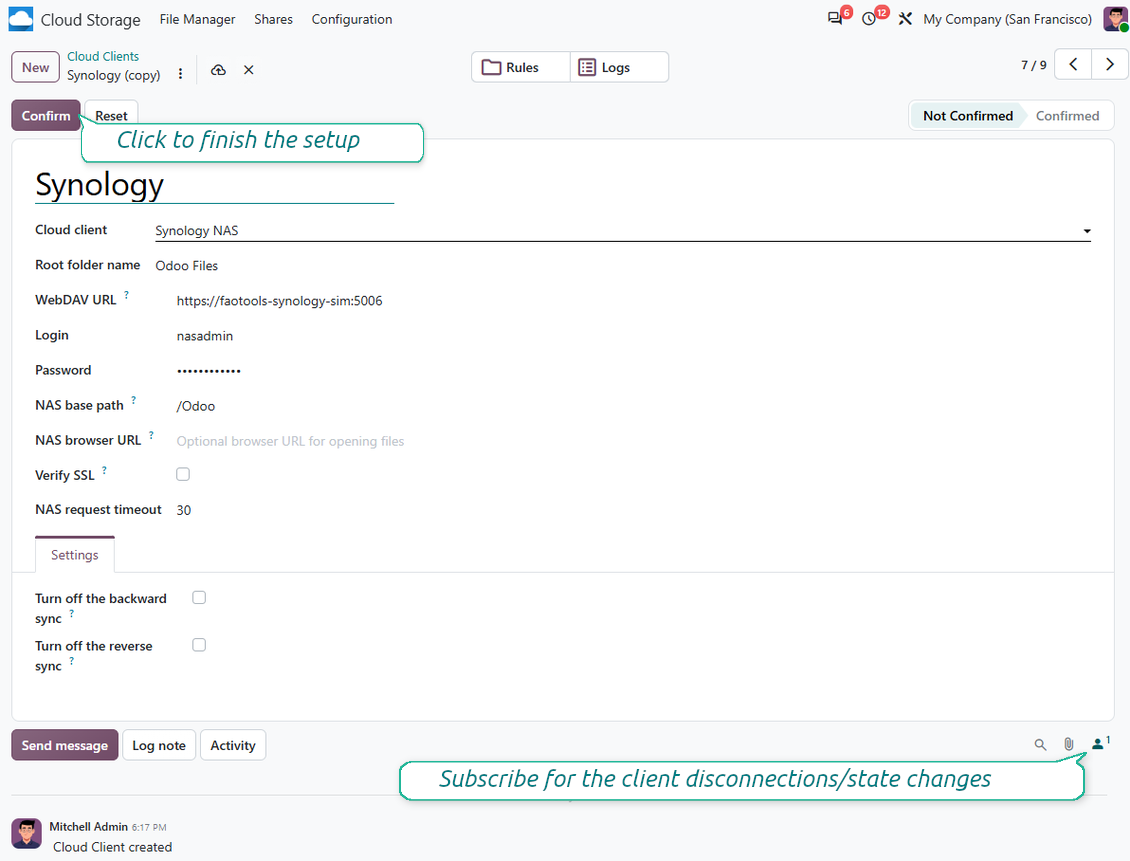The height and width of the screenshot is (861, 1130).
Task: Open the Rules smart button
Action: tap(521, 67)
